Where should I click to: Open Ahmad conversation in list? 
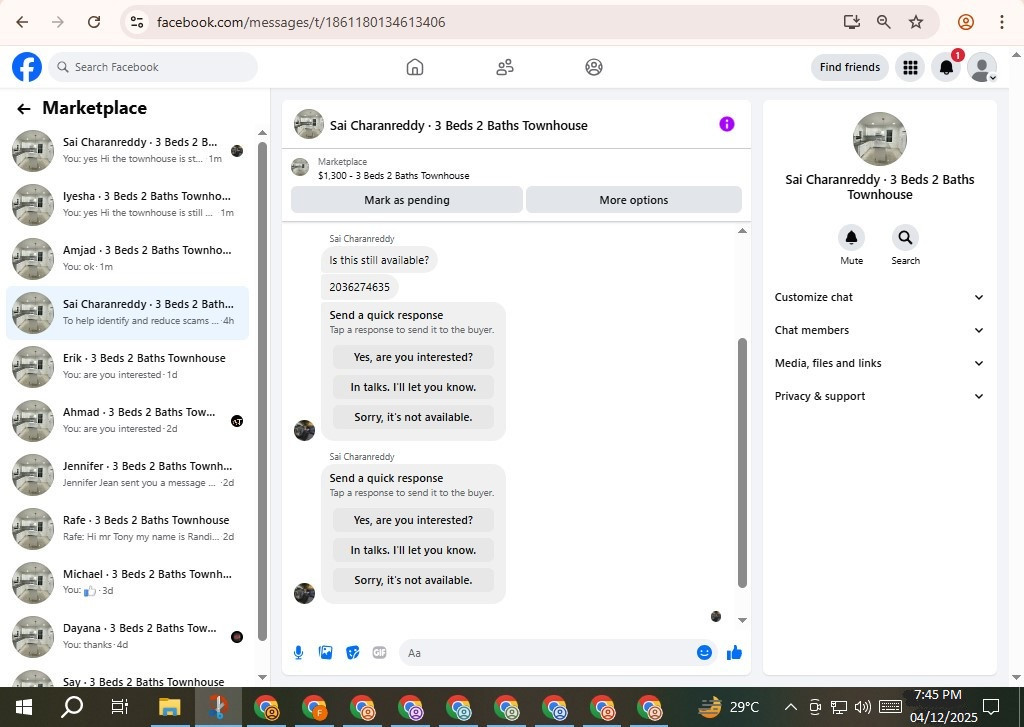coord(127,421)
